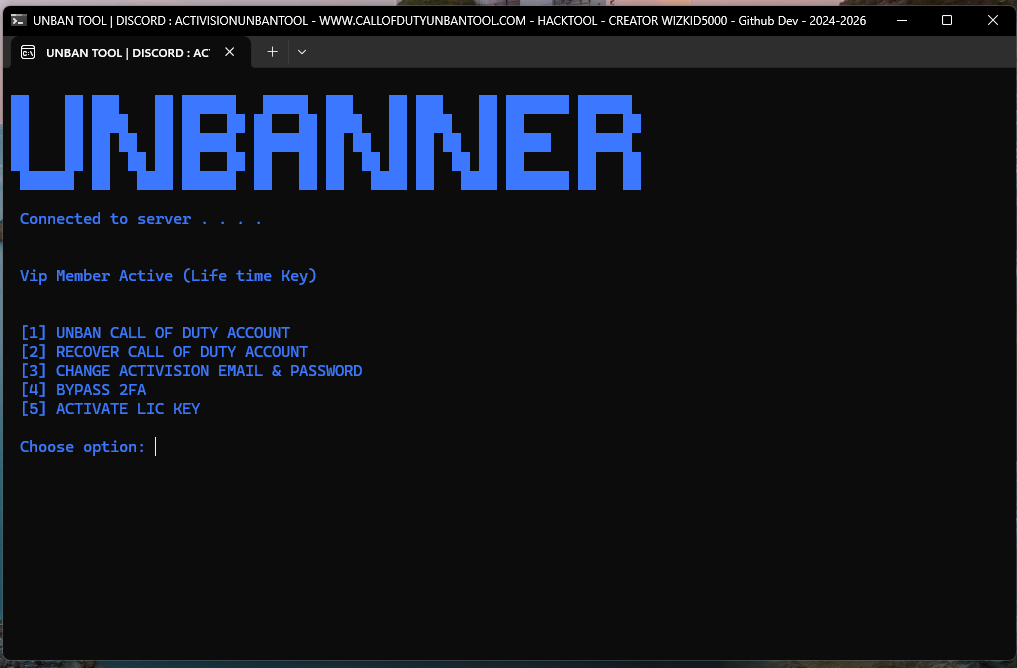The height and width of the screenshot is (668, 1017).
Task: Click the 'Choose option:' prompt
Action: click(x=82, y=447)
